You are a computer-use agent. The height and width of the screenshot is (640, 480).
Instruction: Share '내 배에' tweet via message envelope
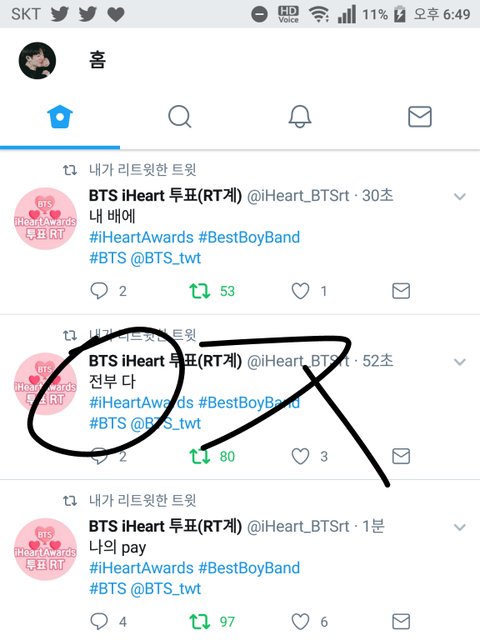point(401,291)
